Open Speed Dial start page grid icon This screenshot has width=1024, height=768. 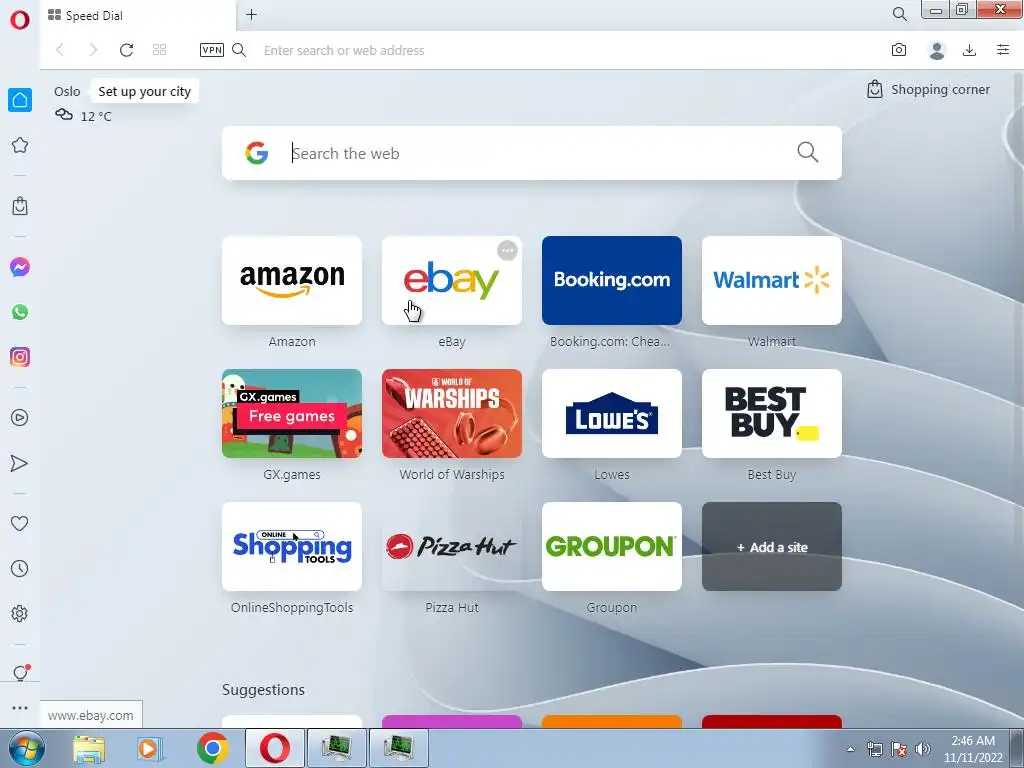coord(159,50)
